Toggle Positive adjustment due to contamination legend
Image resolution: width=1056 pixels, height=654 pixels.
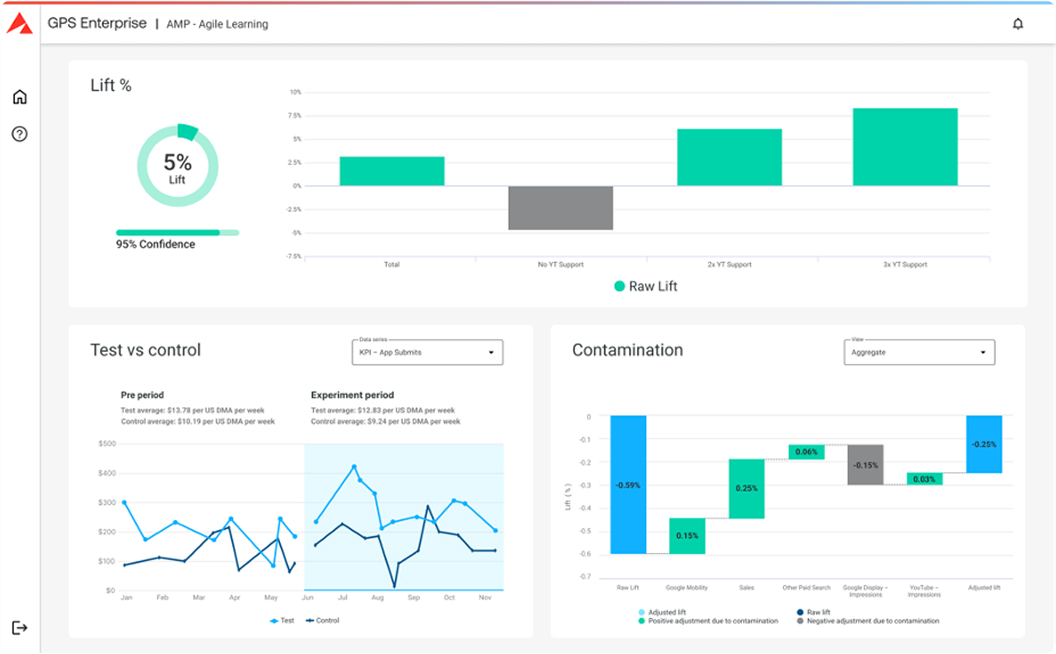point(712,621)
